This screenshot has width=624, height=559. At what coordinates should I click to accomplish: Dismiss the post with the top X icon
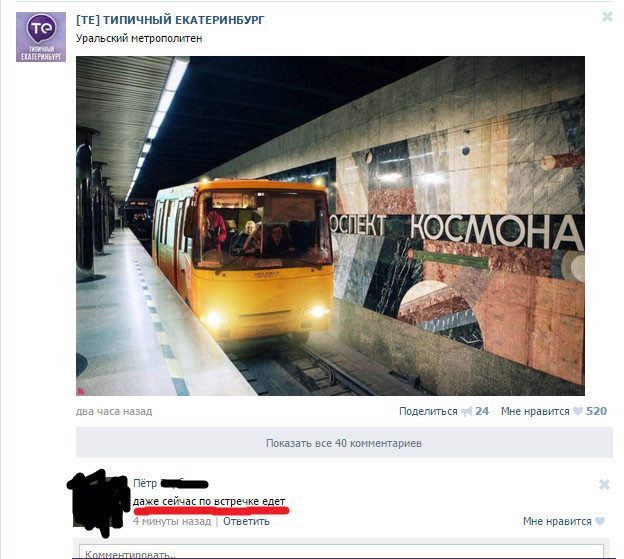click(x=607, y=17)
